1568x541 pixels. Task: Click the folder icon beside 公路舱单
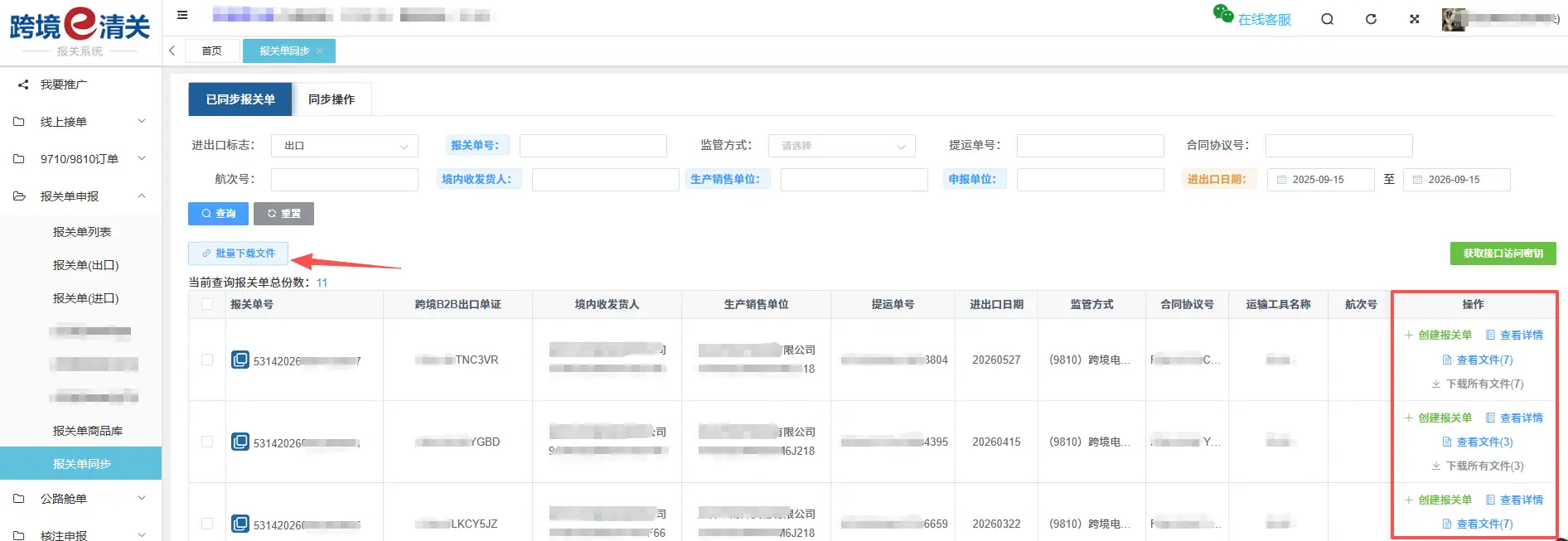coord(19,499)
